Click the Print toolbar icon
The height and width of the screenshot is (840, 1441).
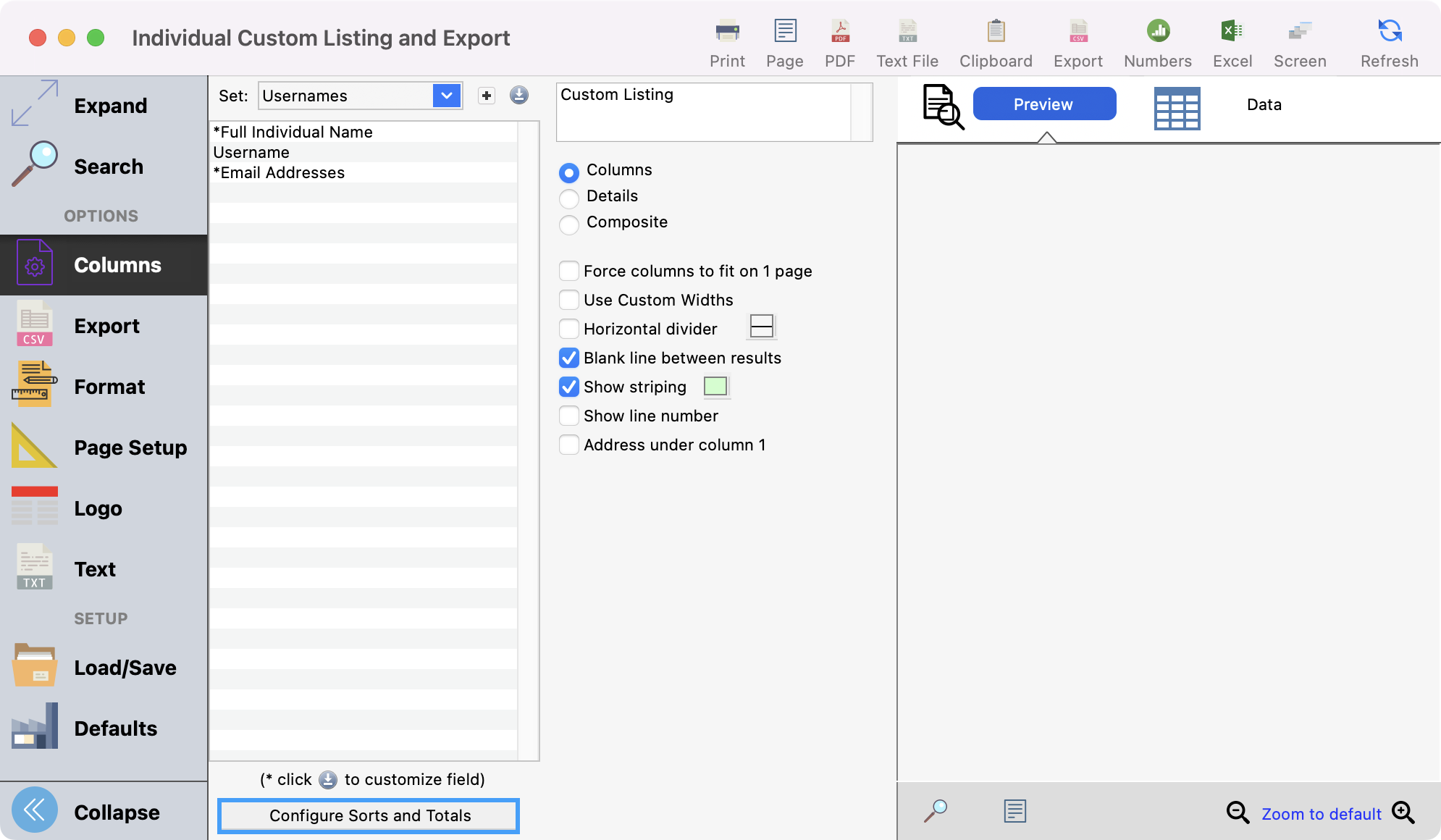click(727, 32)
